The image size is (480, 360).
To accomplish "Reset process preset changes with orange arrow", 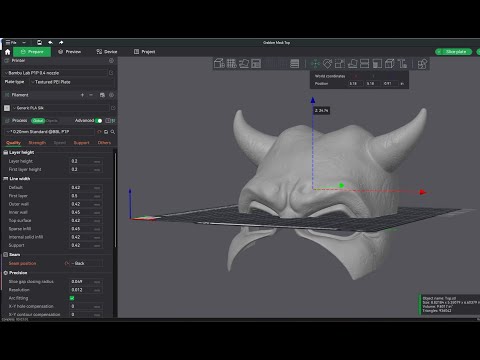I will coord(99,132).
